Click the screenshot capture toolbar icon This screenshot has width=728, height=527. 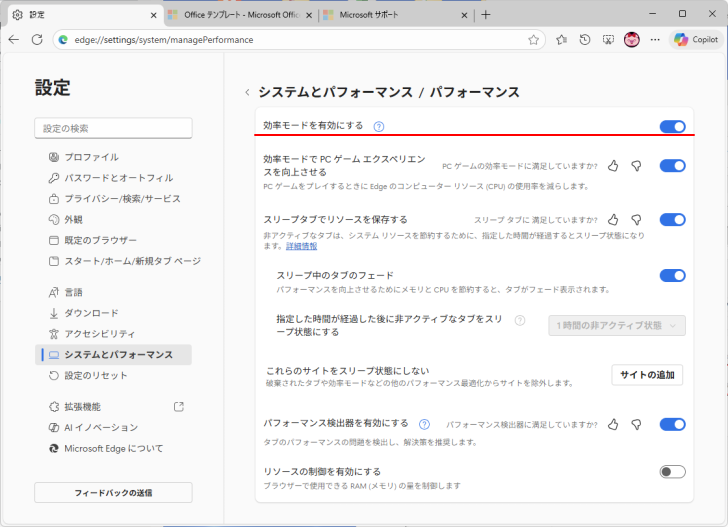pos(608,40)
